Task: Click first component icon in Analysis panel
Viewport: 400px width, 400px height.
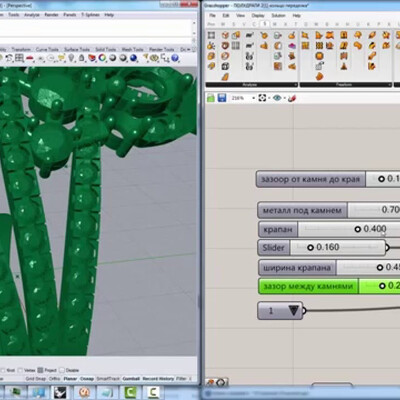Action: pos(211,35)
